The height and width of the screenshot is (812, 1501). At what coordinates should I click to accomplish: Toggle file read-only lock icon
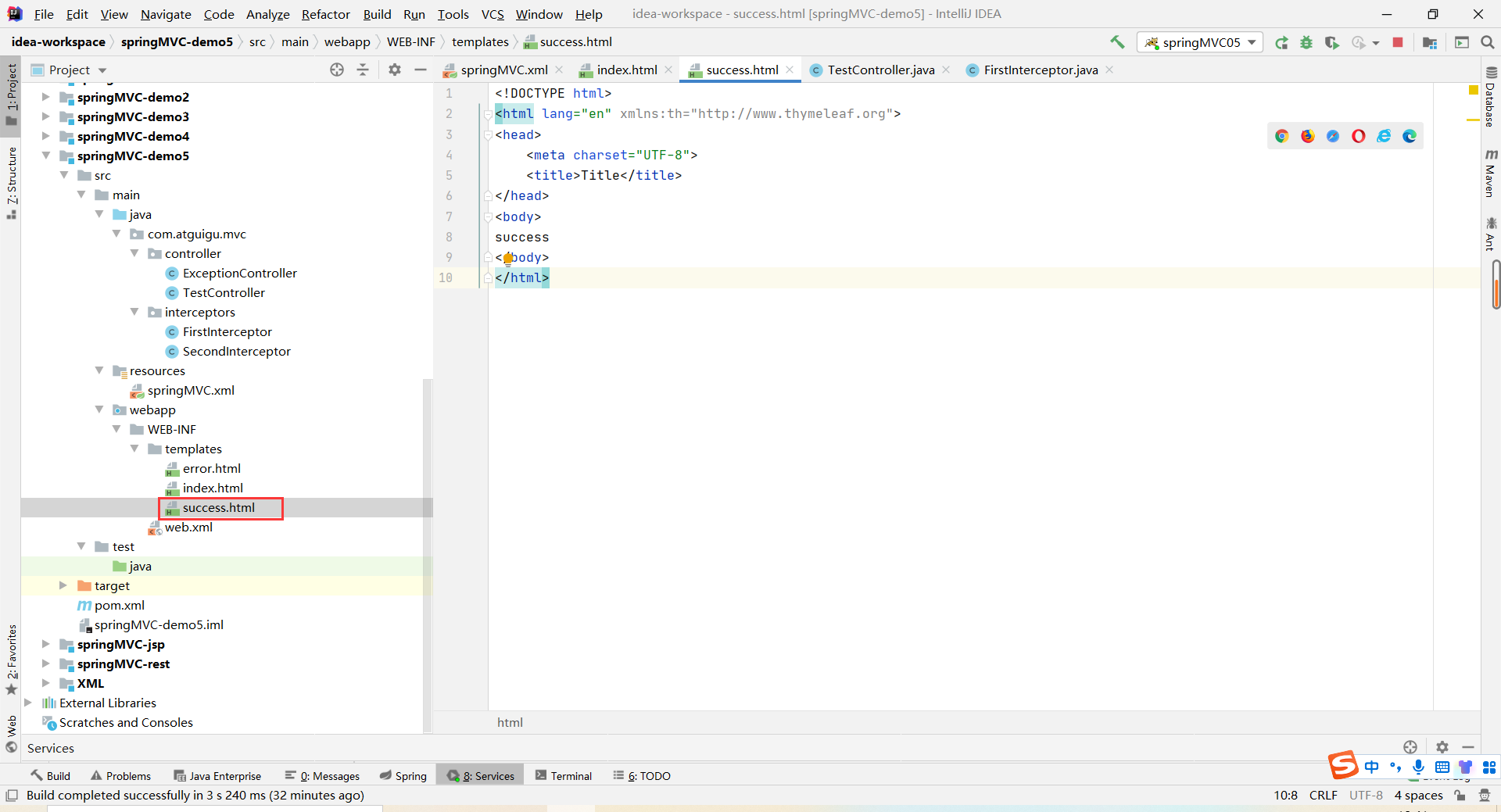(x=1460, y=796)
